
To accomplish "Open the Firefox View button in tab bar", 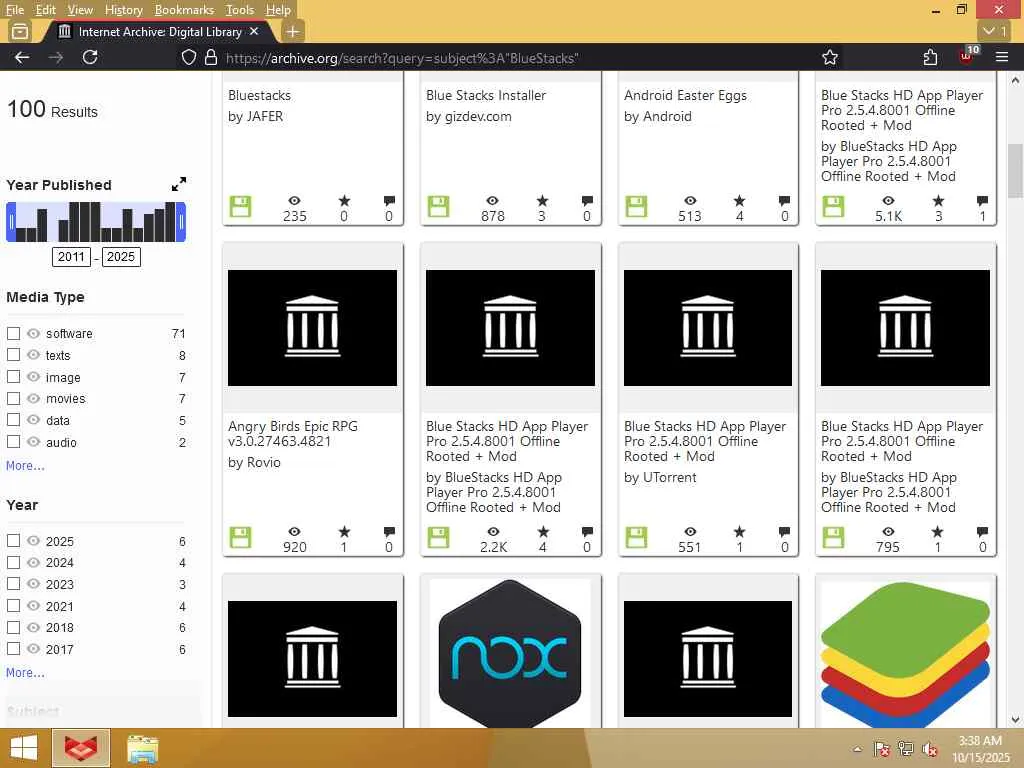I will [20, 31].
